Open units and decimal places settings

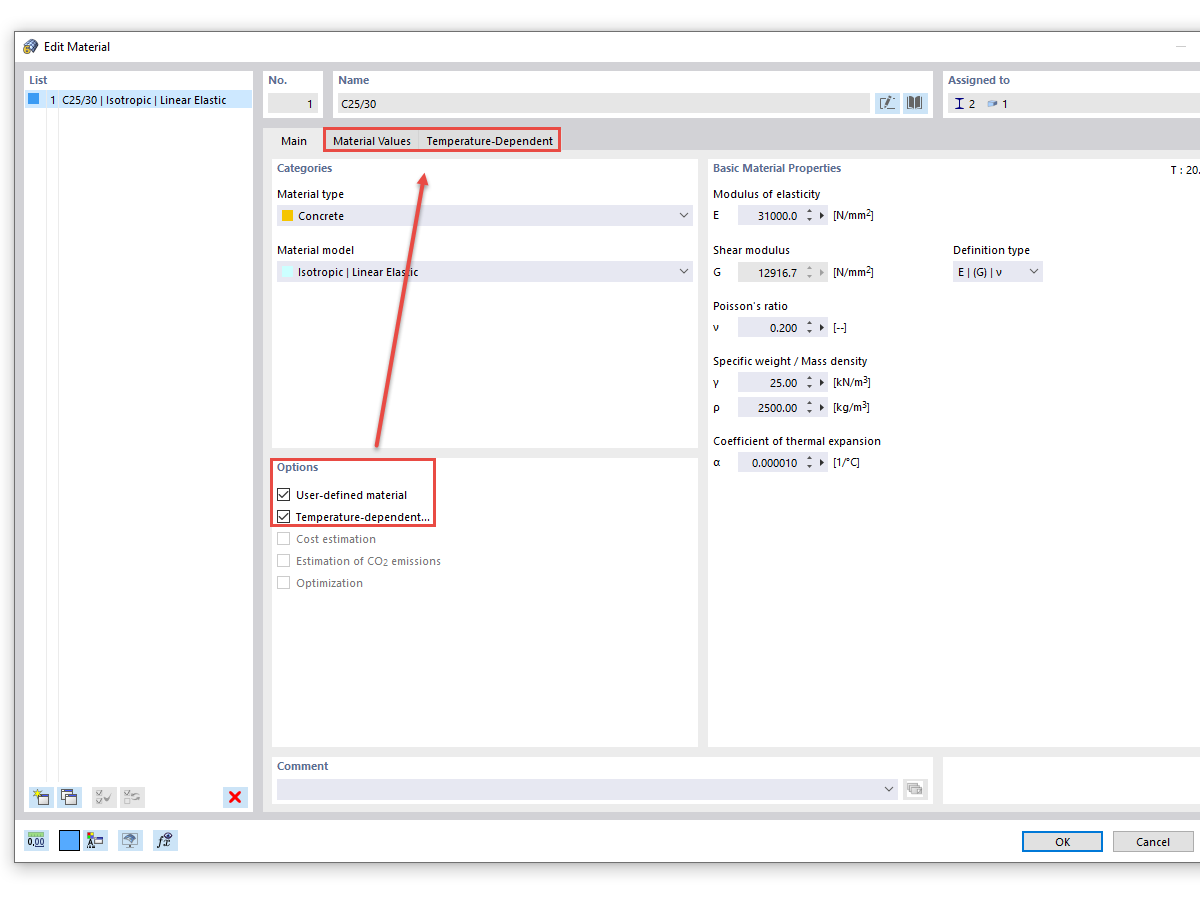point(36,840)
